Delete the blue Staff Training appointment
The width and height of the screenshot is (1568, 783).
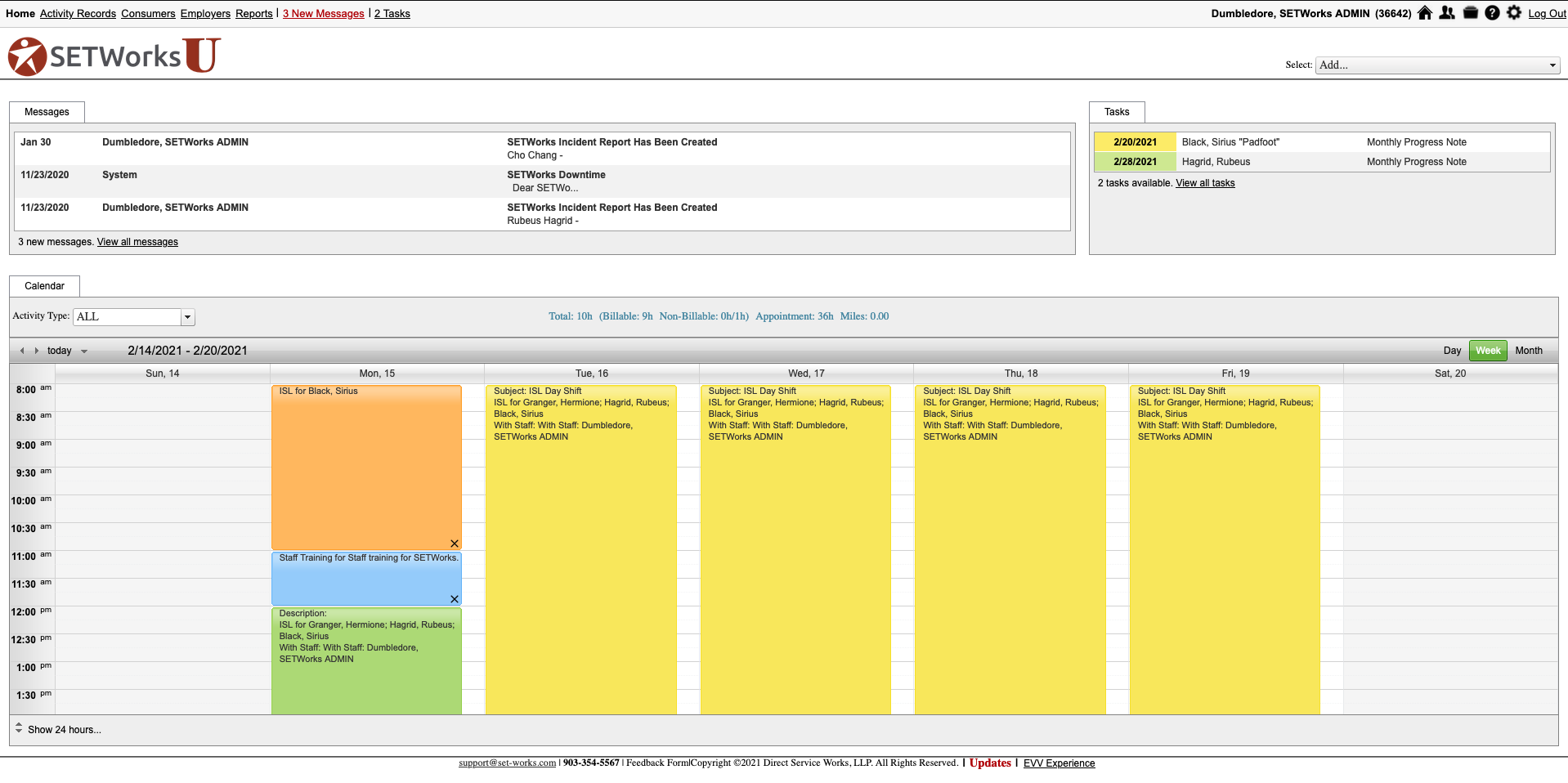[x=455, y=599]
